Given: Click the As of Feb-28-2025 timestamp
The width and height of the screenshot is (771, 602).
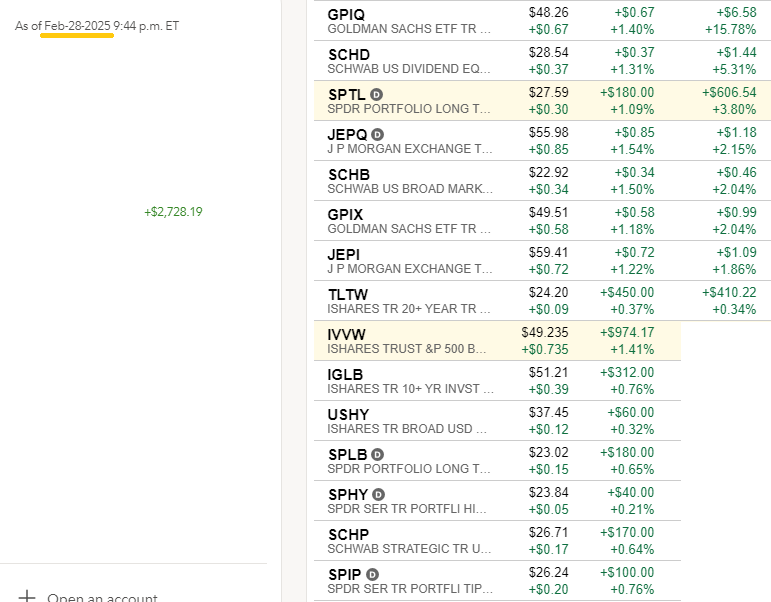Looking at the screenshot, I should point(97,26).
